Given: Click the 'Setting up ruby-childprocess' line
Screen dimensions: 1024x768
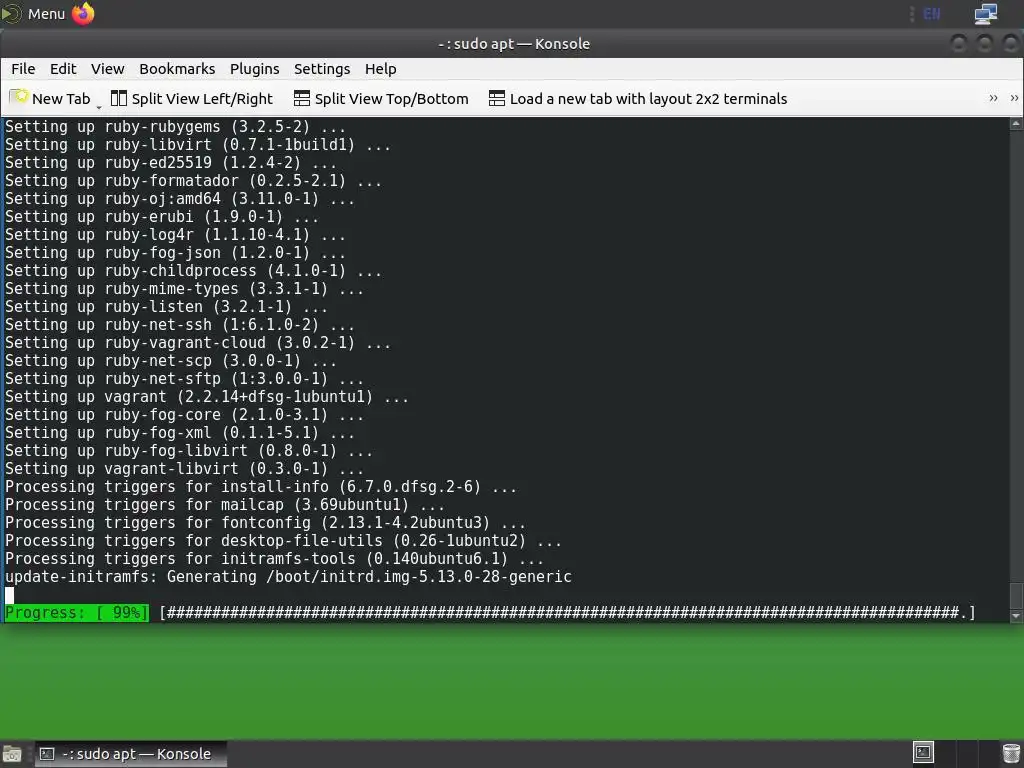Looking at the screenshot, I should [x=193, y=270].
